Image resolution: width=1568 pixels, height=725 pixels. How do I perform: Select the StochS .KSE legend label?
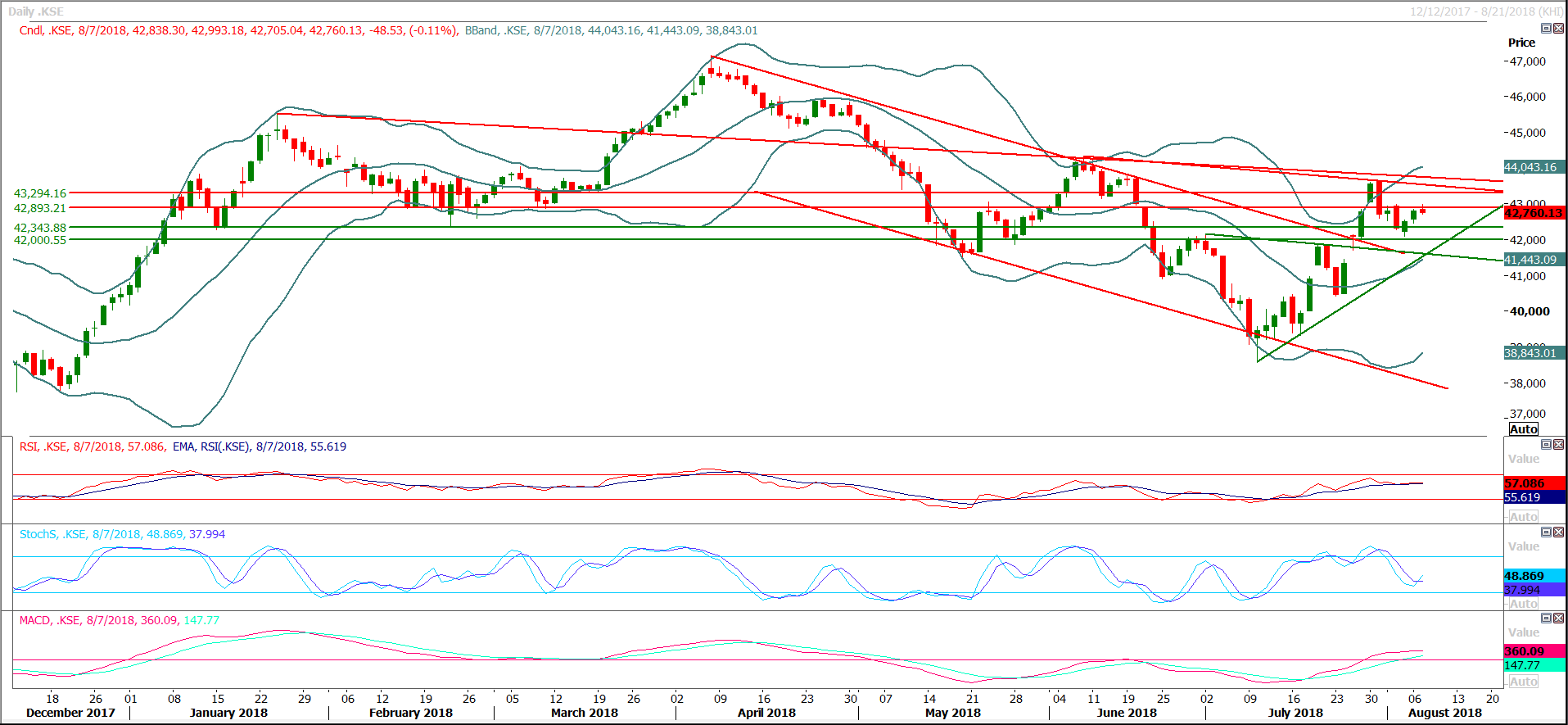click(122, 534)
